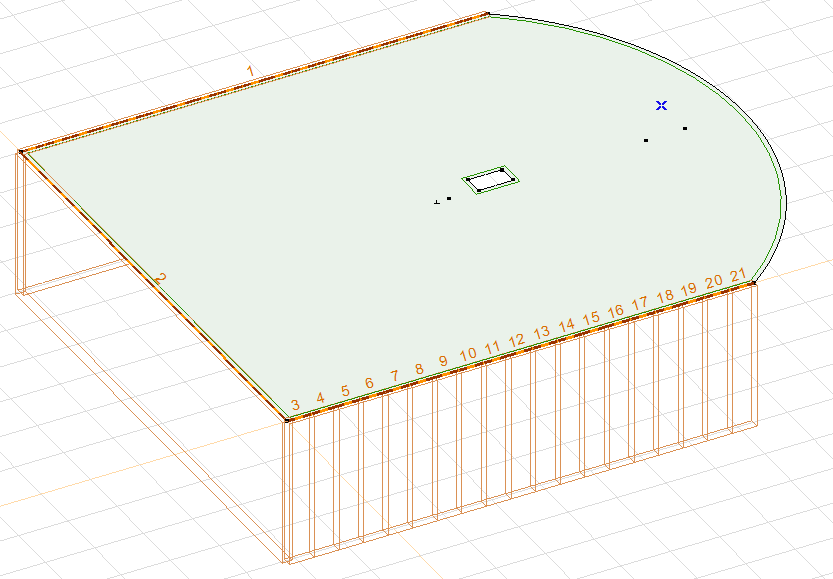Click slab corner node beside label 21

point(752,284)
